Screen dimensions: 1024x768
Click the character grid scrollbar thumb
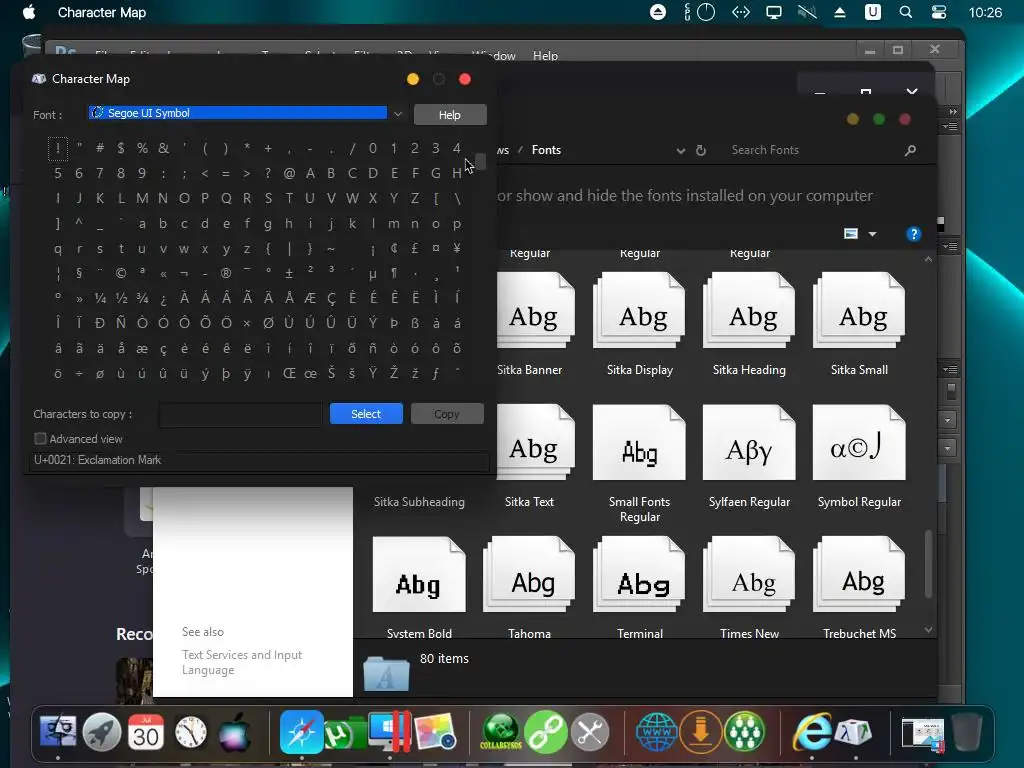[481, 161]
